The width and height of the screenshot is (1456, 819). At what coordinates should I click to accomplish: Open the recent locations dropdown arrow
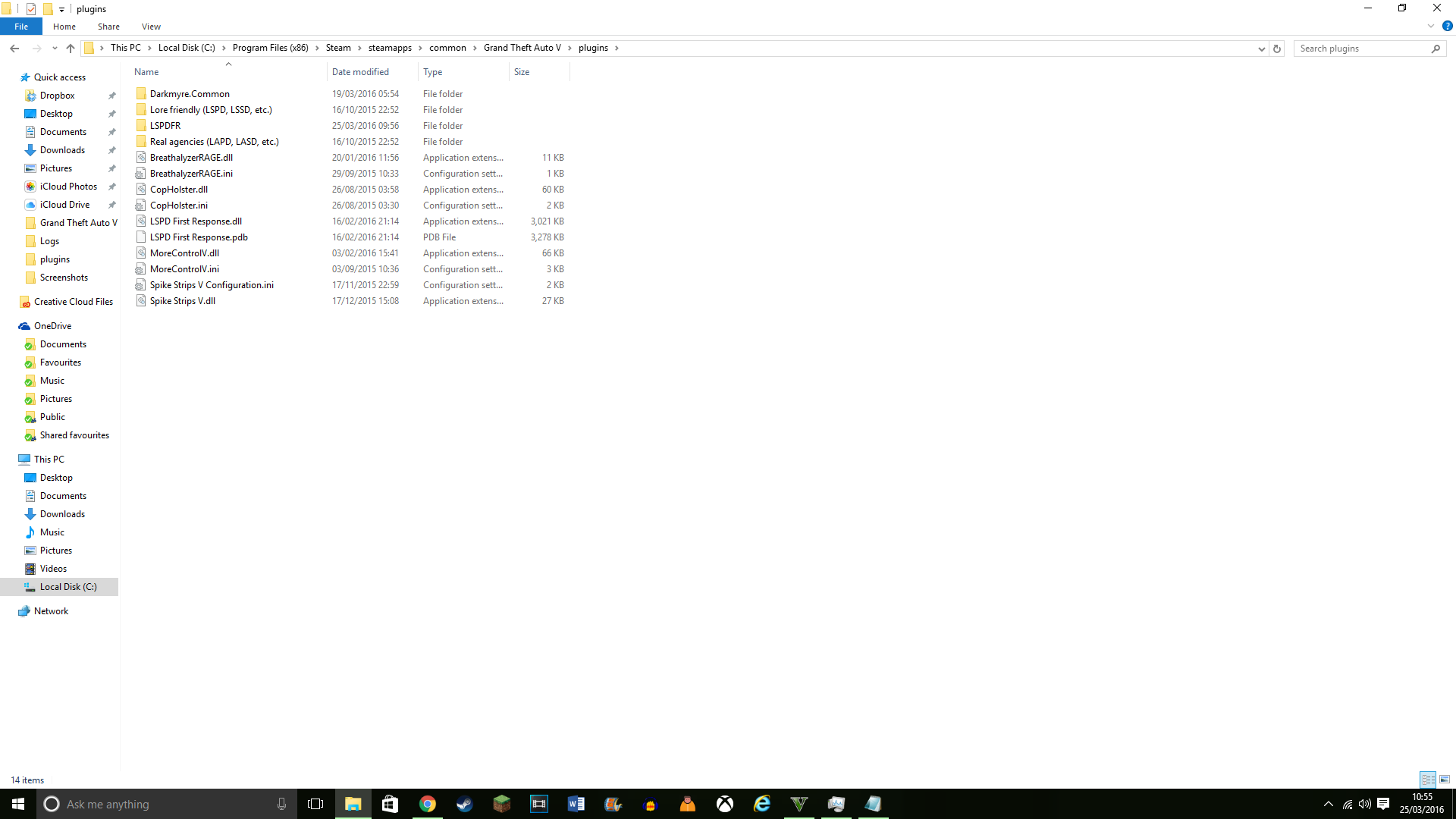[x=55, y=48]
